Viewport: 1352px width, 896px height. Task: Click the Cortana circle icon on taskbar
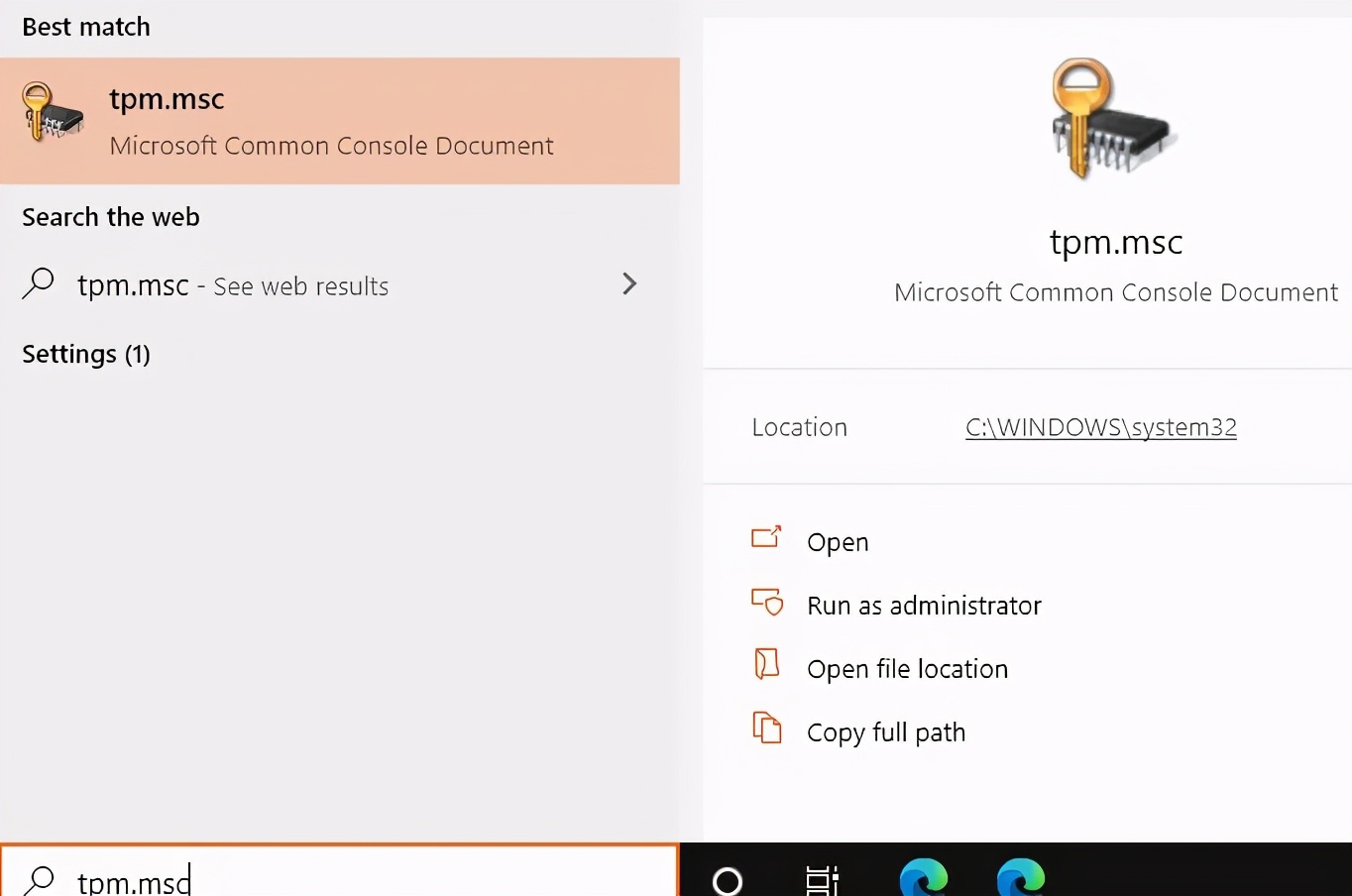pyautogui.click(x=728, y=879)
